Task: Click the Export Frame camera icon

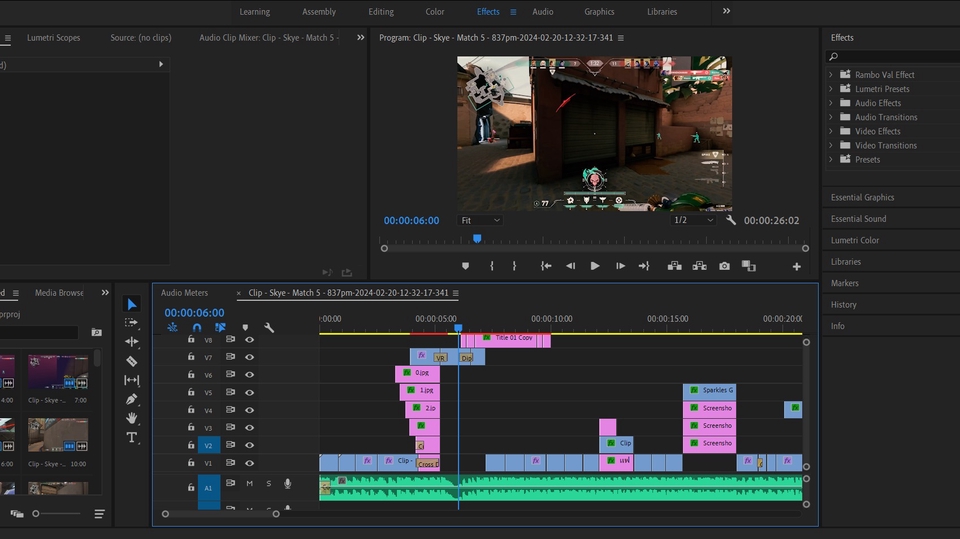Action: click(x=724, y=266)
